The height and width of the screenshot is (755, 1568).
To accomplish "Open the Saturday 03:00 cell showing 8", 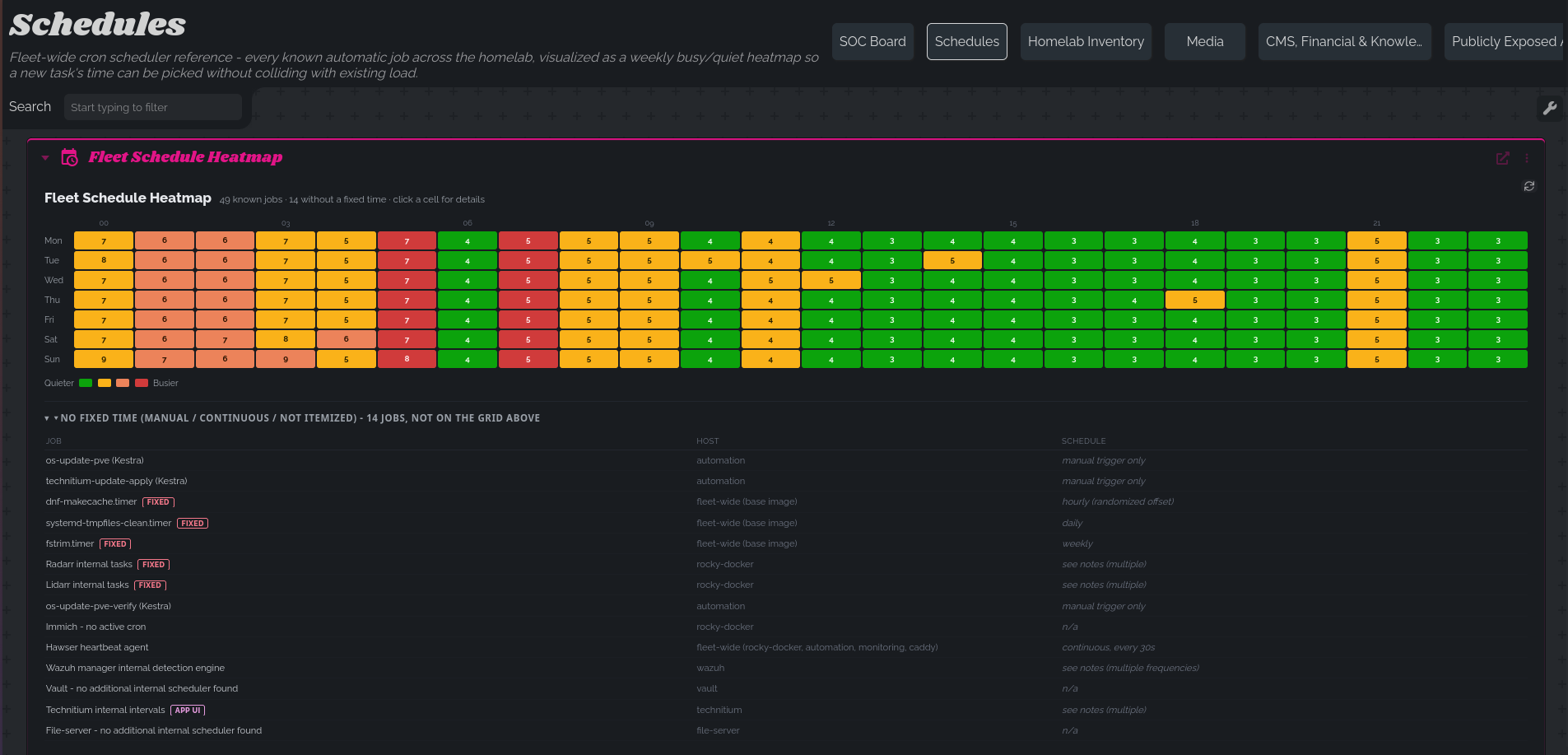I will pos(286,339).
